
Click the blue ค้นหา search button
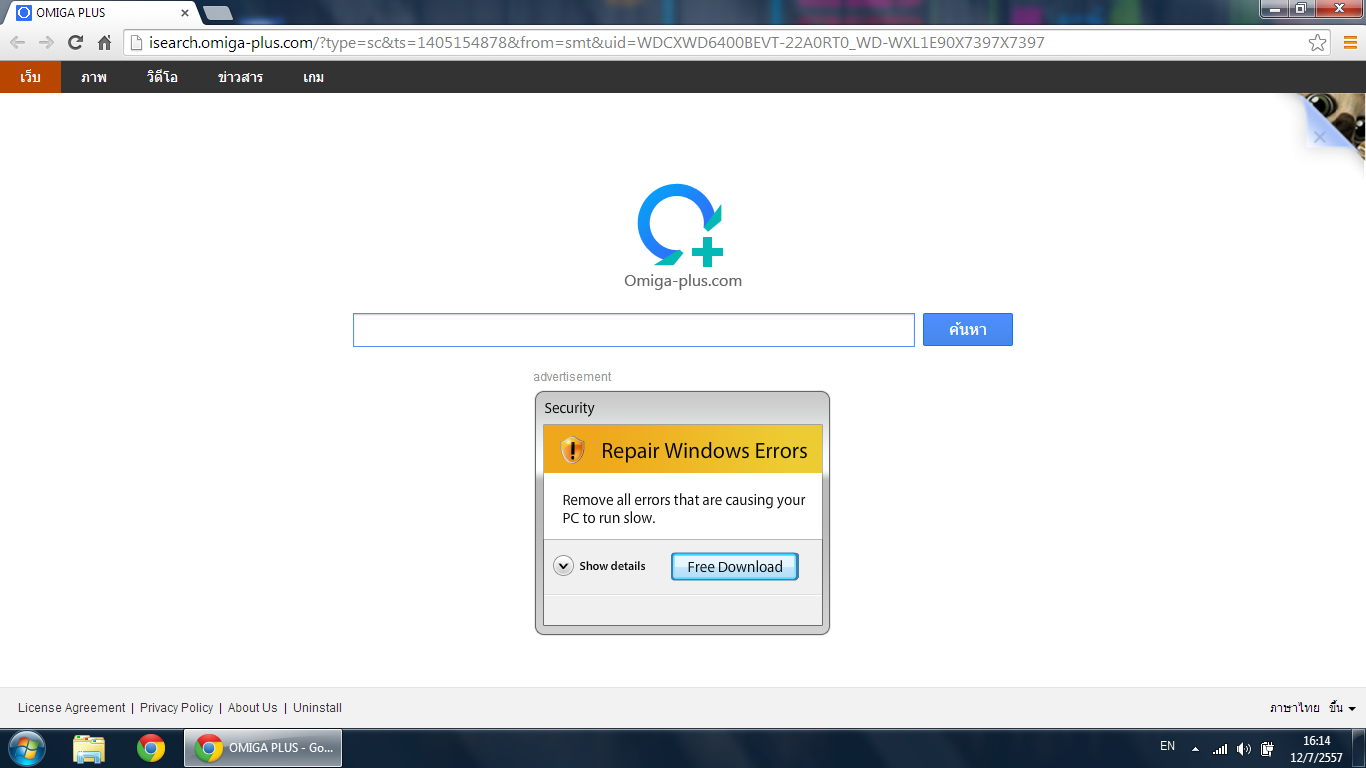[x=967, y=330]
